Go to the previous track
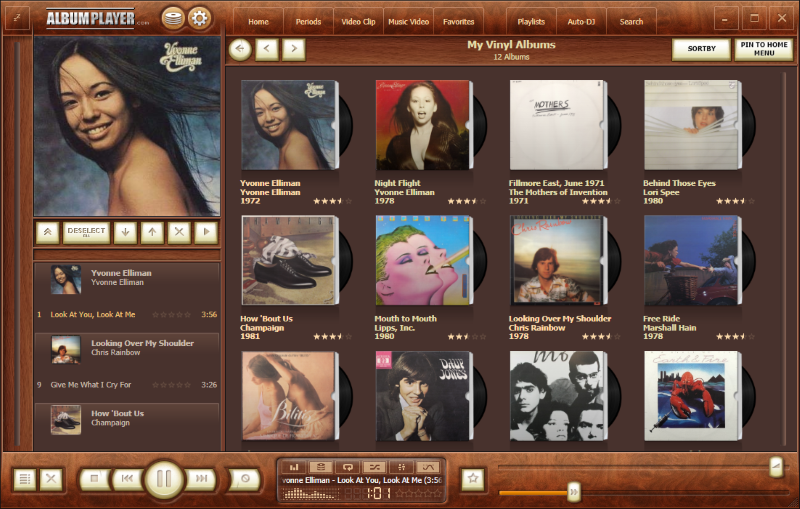The width and height of the screenshot is (800, 509). tap(127, 479)
